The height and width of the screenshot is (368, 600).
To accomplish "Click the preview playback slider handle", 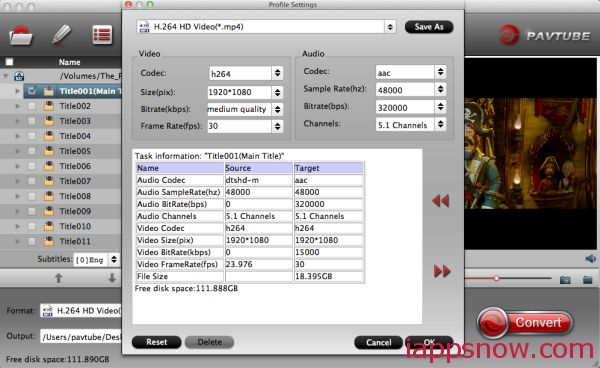I will click(496, 278).
